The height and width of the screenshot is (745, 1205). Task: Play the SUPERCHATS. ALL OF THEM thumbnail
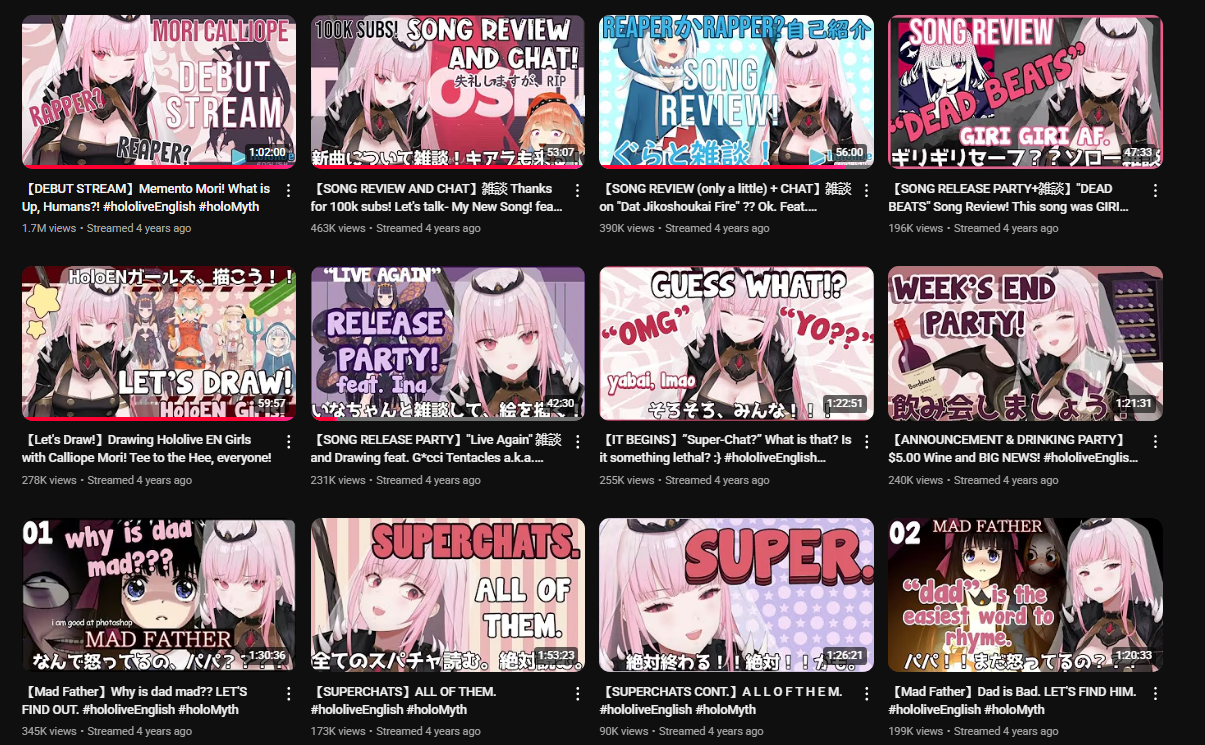click(448, 595)
